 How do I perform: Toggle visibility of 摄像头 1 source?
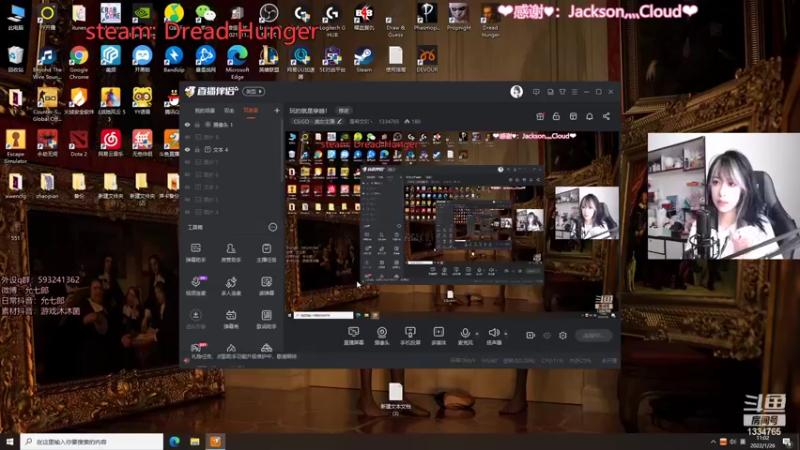187,124
